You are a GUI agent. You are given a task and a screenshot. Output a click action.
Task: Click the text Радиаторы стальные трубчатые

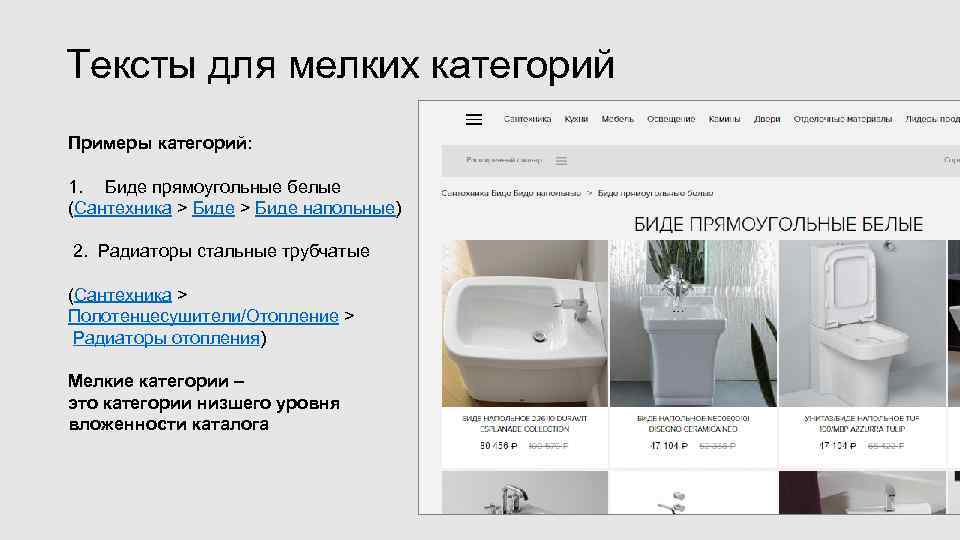(233, 251)
